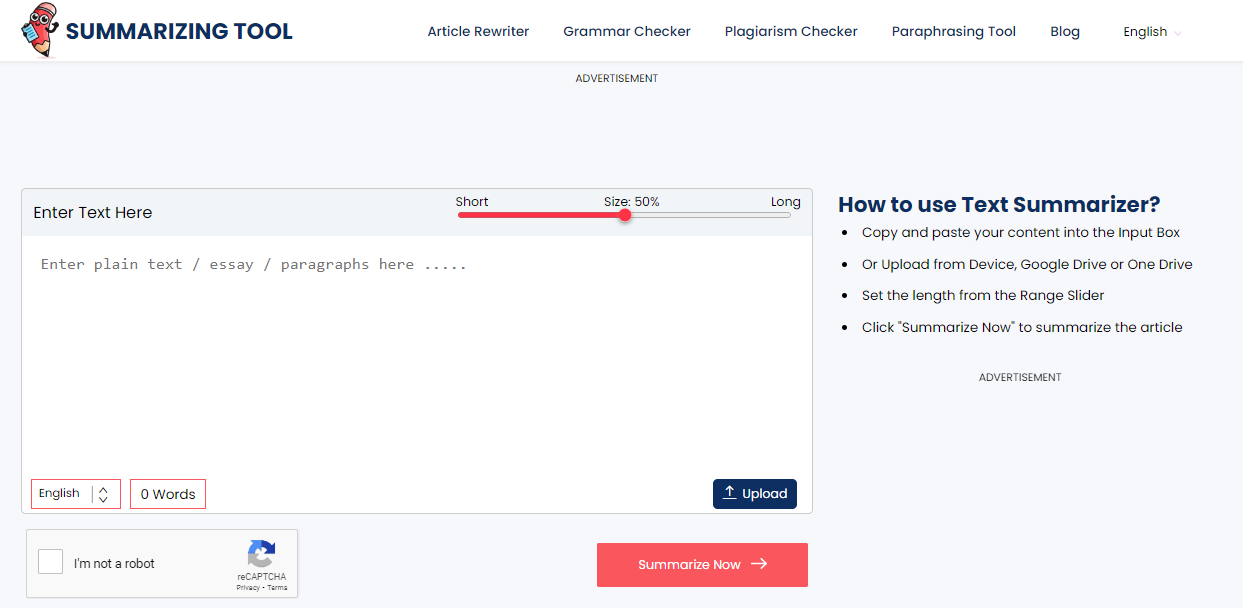Viewport: 1243px width, 608px height.
Task: Click the upload arrow icon on Upload button
Action: click(729, 493)
